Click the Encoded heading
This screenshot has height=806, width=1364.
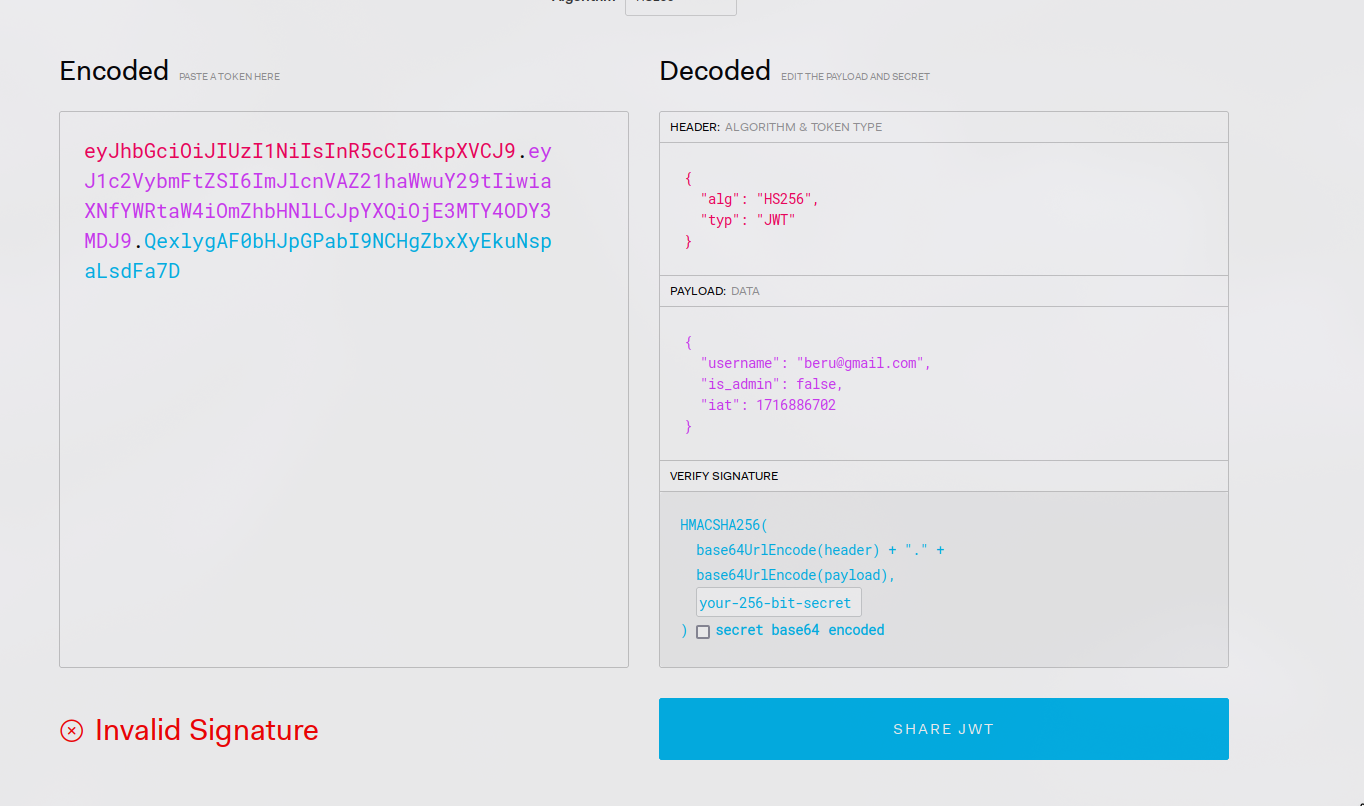pos(114,71)
